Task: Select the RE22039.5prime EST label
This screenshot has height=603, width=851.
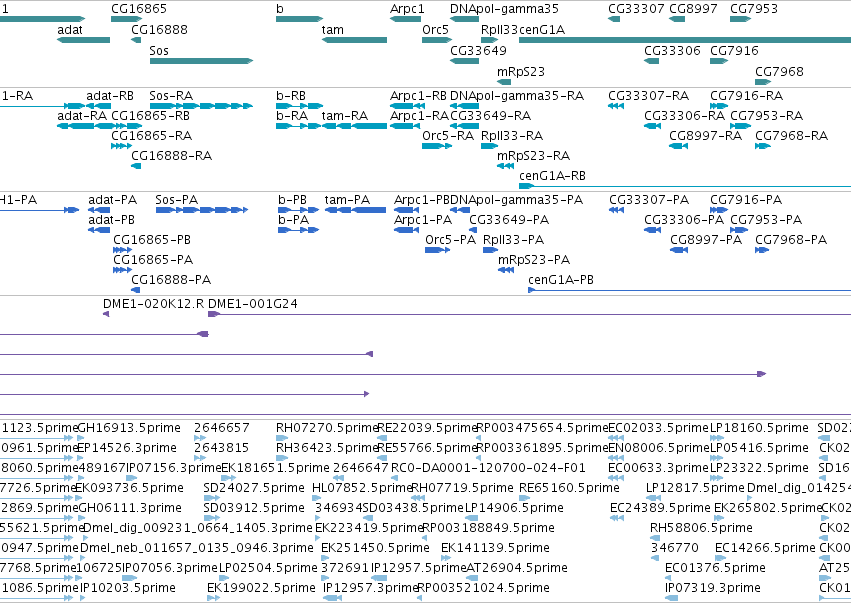Action: (x=426, y=428)
